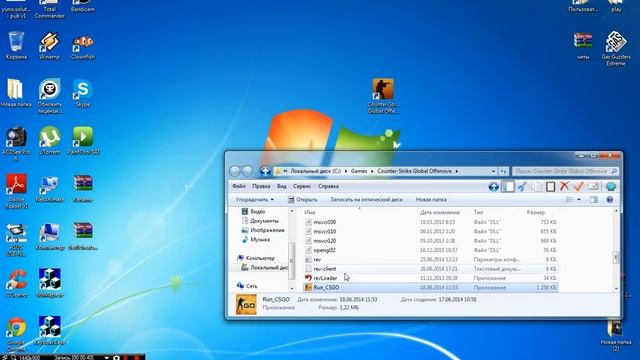Click Записать на оптический диск
The image size is (640, 360).
[366, 200]
